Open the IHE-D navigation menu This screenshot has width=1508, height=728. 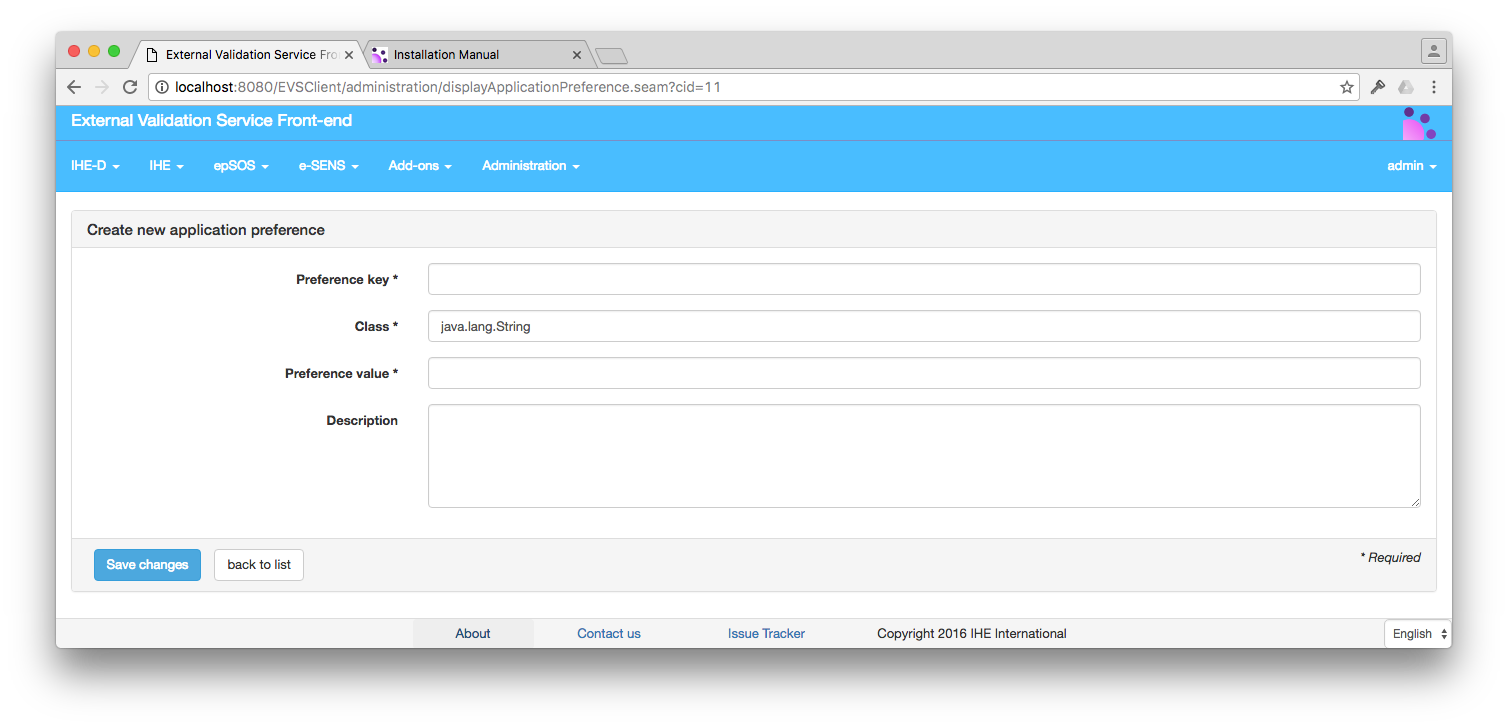(94, 165)
